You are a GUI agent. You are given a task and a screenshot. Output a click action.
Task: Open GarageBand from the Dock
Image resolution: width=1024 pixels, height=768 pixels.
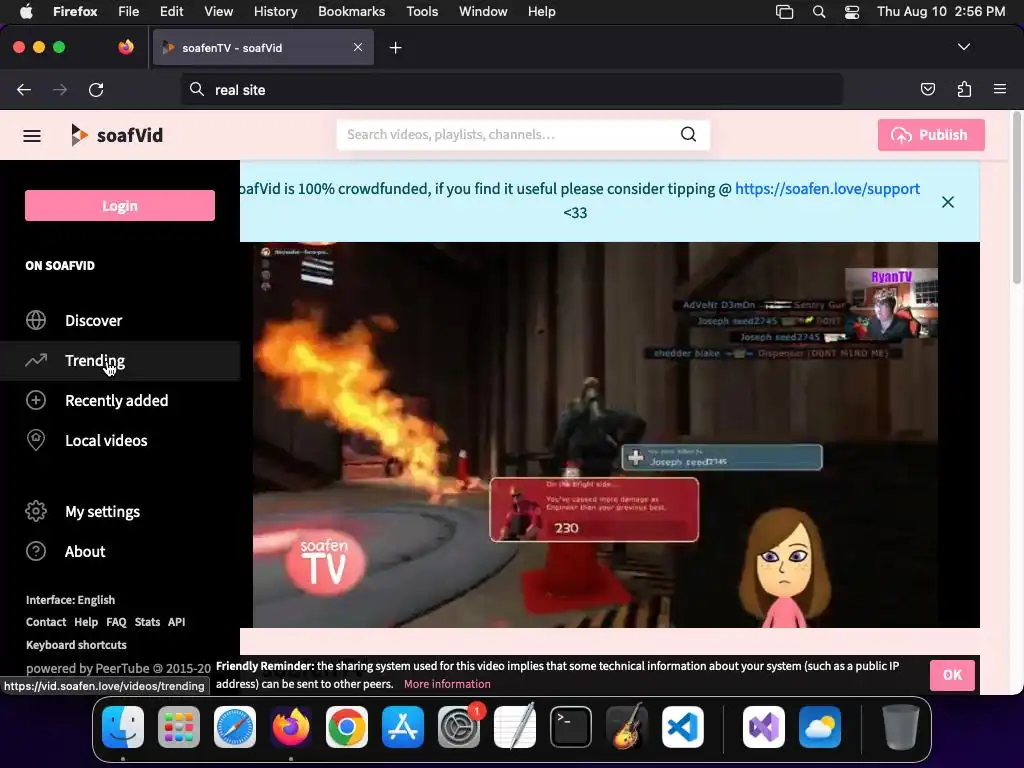pyautogui.click(x=627, y=727)
